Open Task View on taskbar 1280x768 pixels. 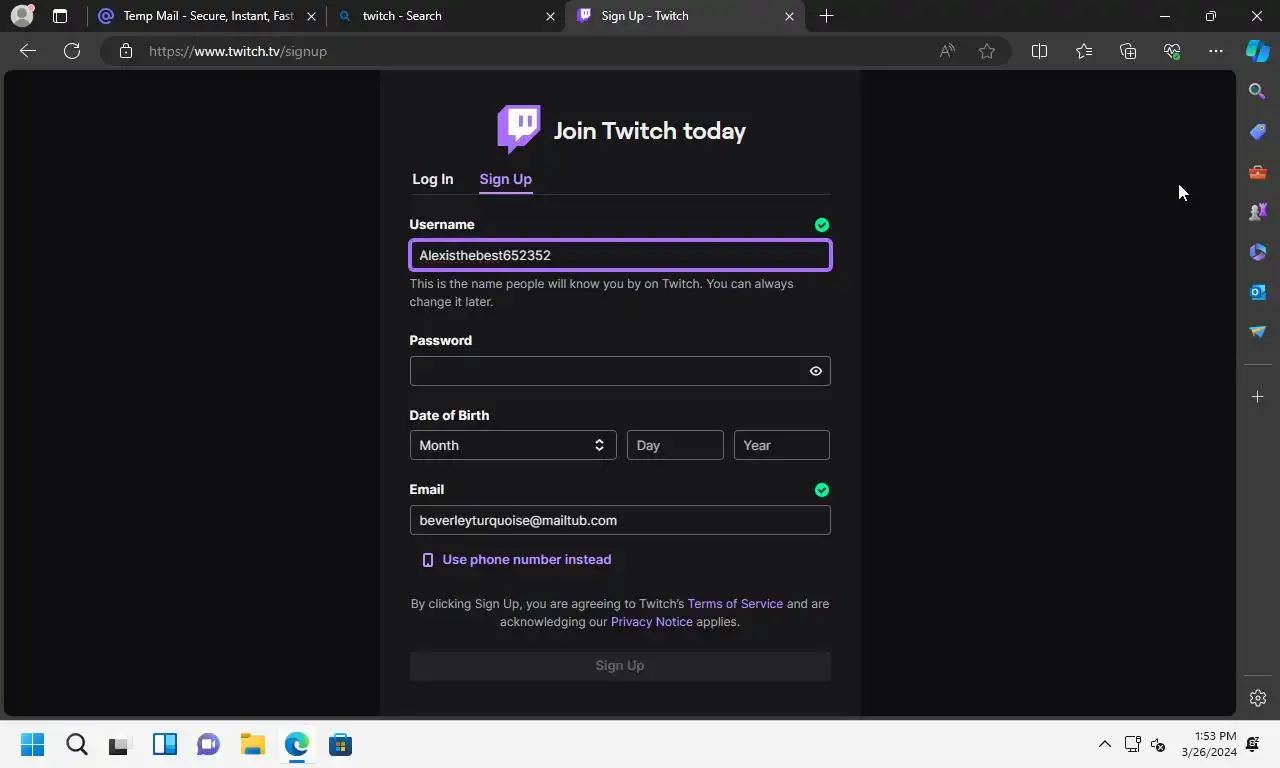pos(119,745)
